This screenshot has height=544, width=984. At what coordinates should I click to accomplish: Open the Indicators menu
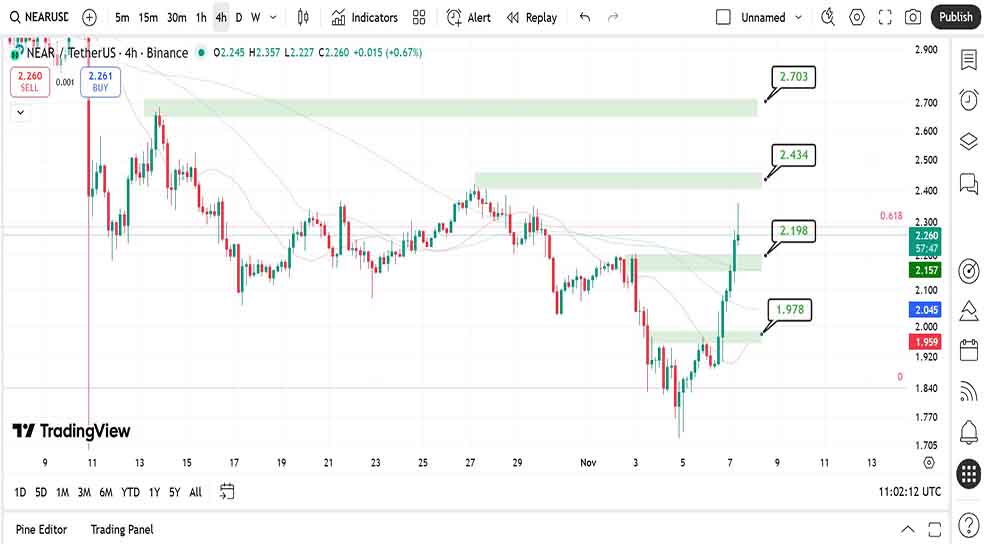[365, 17]
